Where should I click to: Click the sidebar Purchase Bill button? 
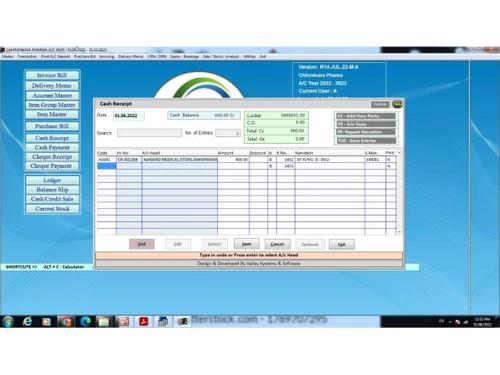click(x=52, y=126)
